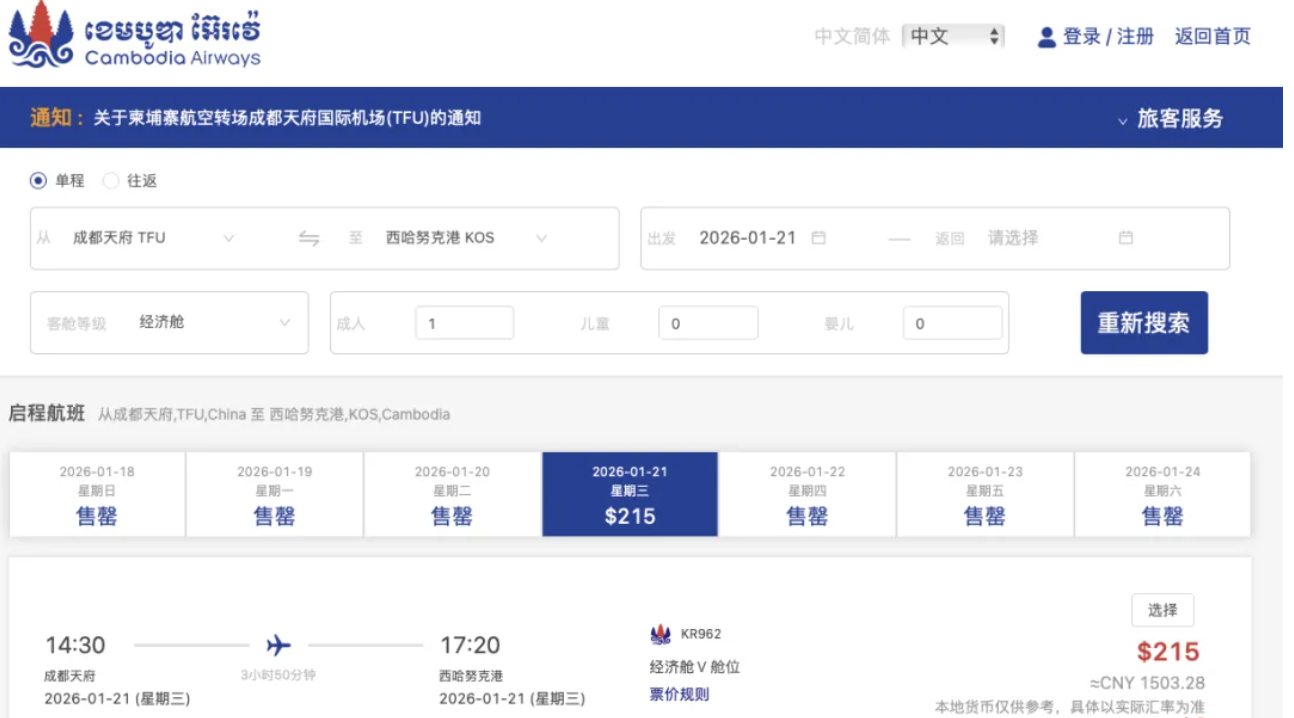This screenshot has width=1294, height=718.
Task: Open departure date calendar icon
Action: tap(818, 238)
